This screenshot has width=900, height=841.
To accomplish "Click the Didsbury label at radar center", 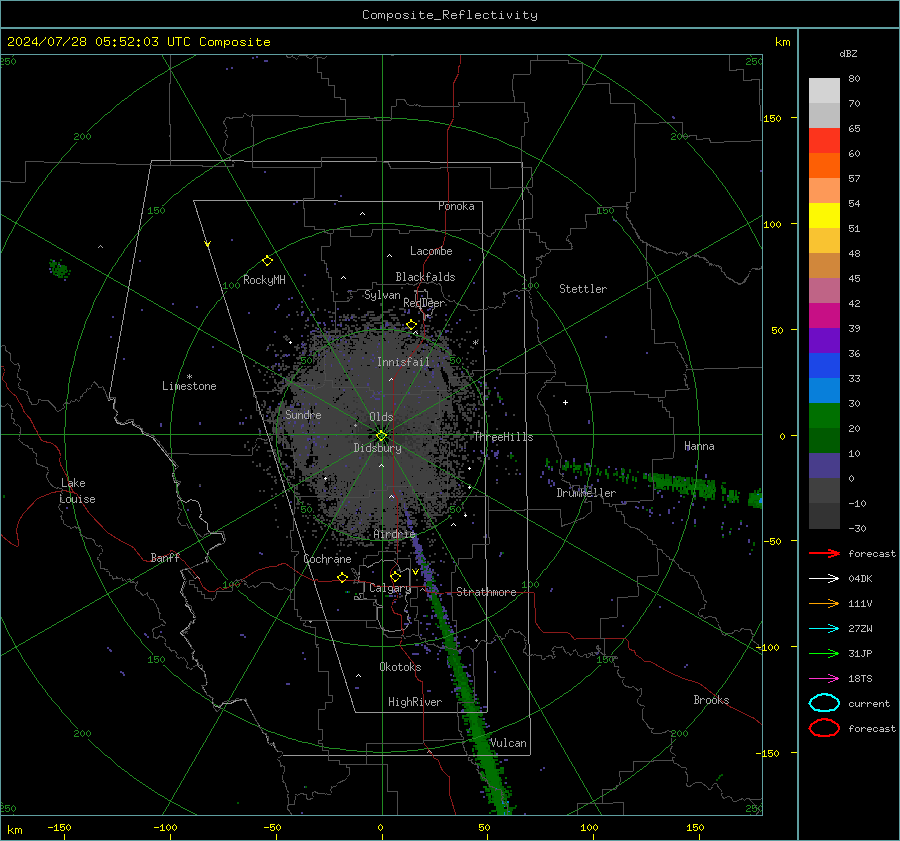I will (x=377, y=448).
